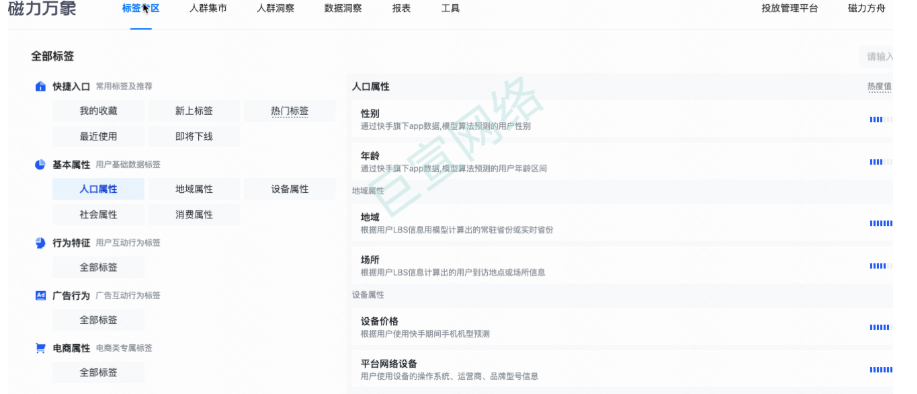This screenshot has height=394, width=917.
Task: Click the 人口属性 list header
Action: 370,87
